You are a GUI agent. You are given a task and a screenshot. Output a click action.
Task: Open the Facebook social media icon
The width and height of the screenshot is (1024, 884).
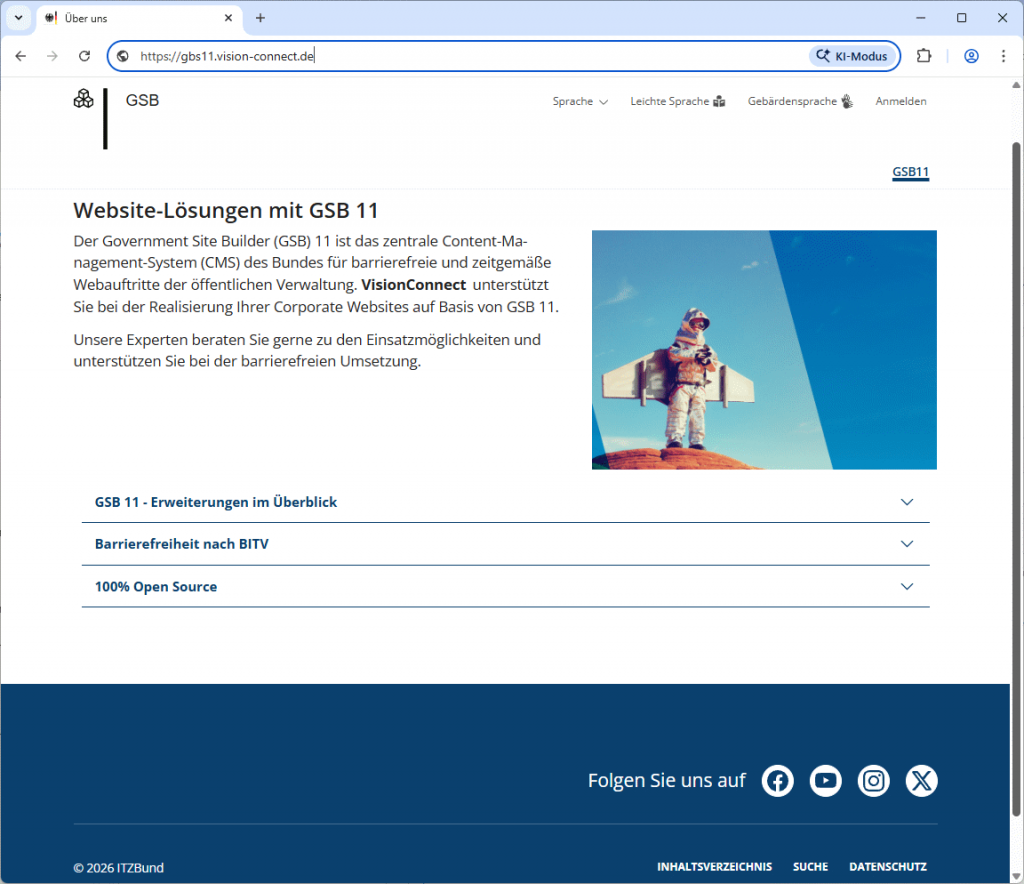coord(777,780)
